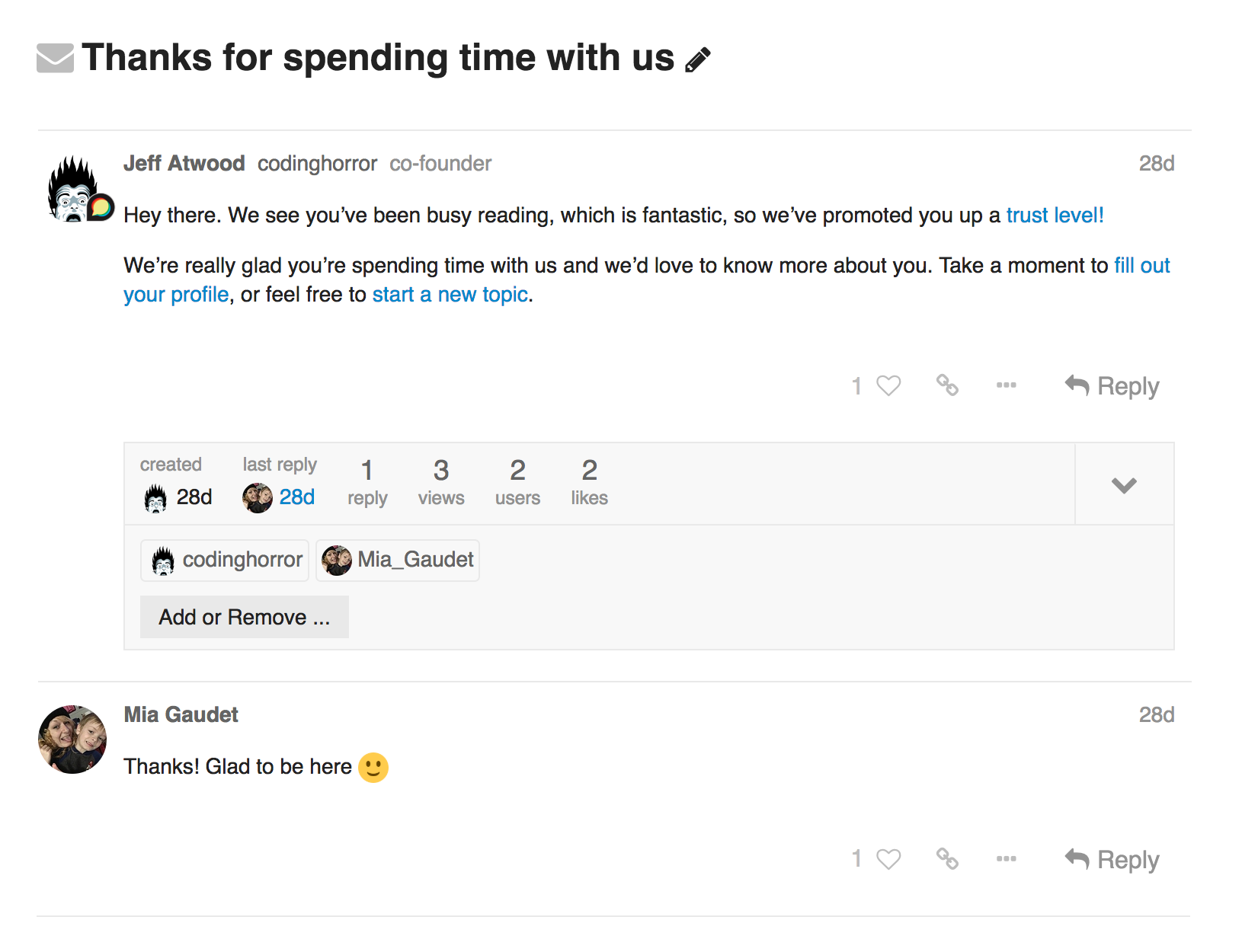Click the envelope message icon beside title
The width and height of the screenshot is (1242, 952).
(x=55, y=59)
